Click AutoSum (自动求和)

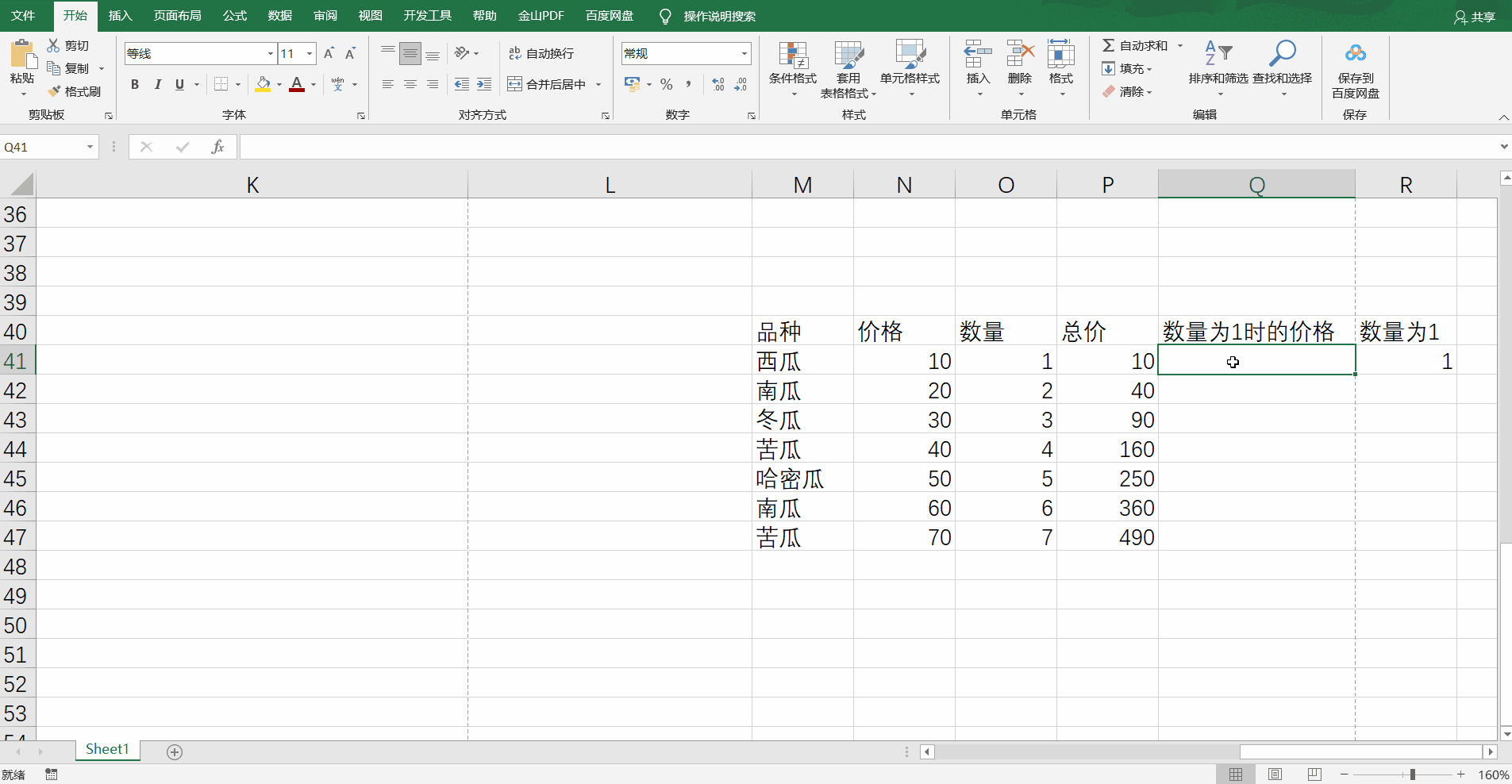pos(1135,45)
